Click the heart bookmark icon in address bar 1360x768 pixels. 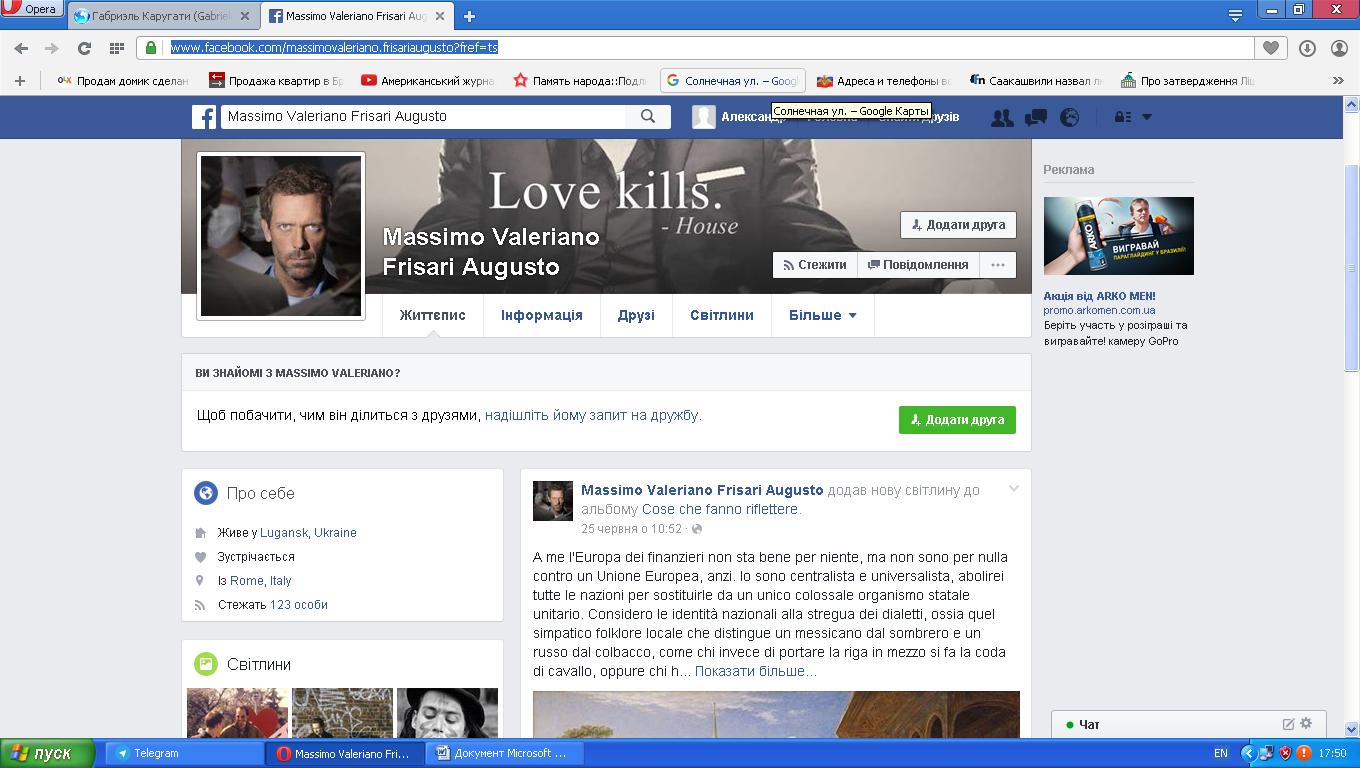coord(1271,48)
